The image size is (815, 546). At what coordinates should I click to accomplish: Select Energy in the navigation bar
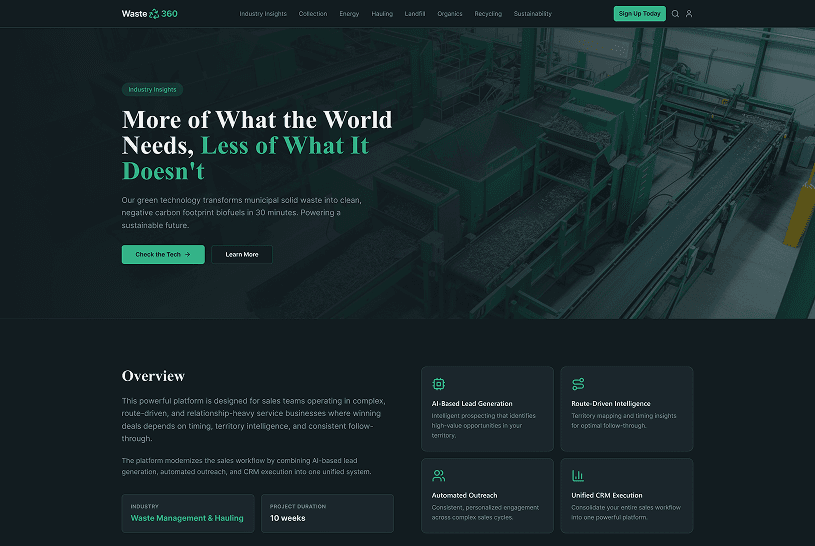[x=349, y=14]
